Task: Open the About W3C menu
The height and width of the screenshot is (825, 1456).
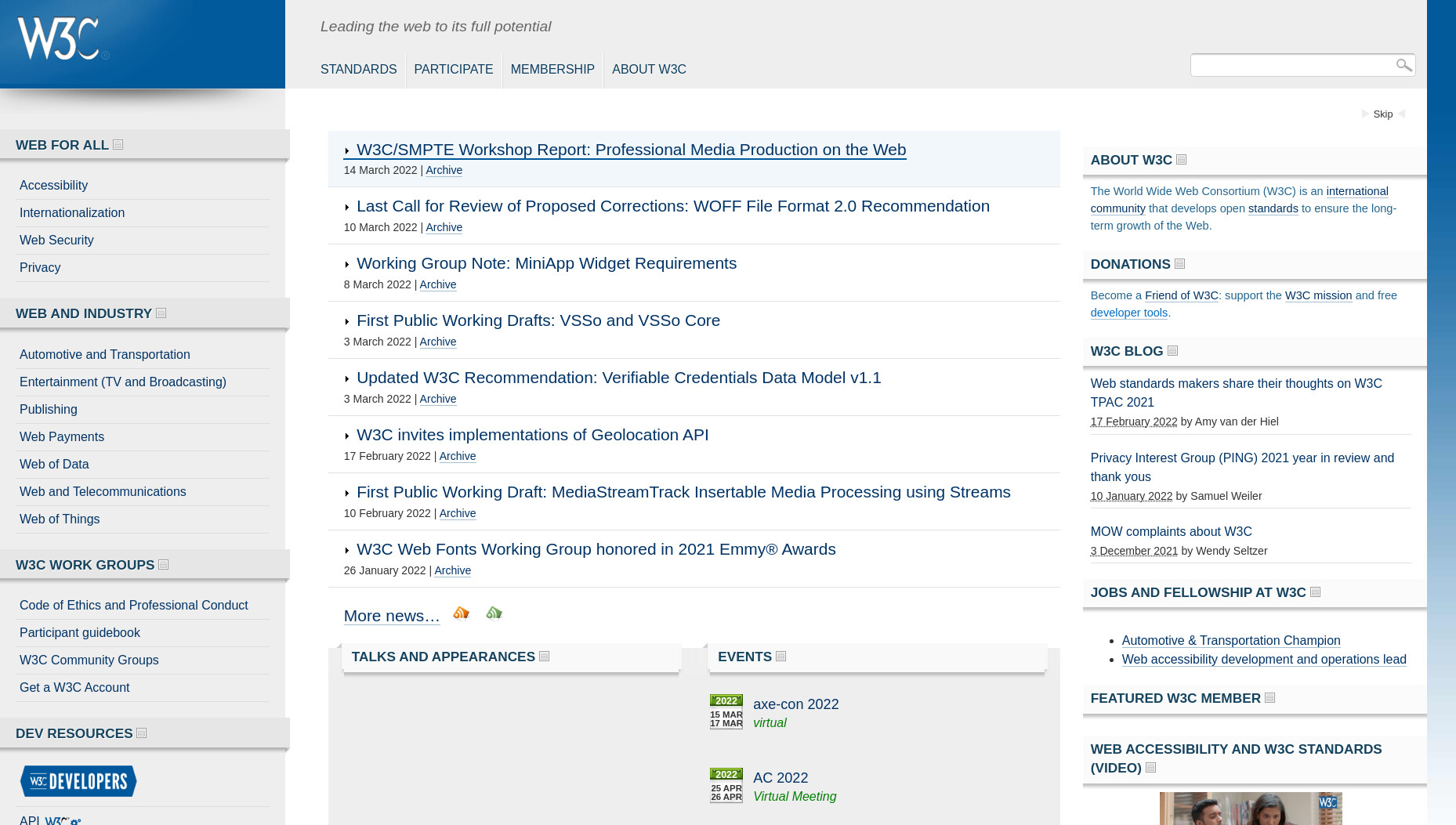Action: pyautogui.click(x=649, y=69)
